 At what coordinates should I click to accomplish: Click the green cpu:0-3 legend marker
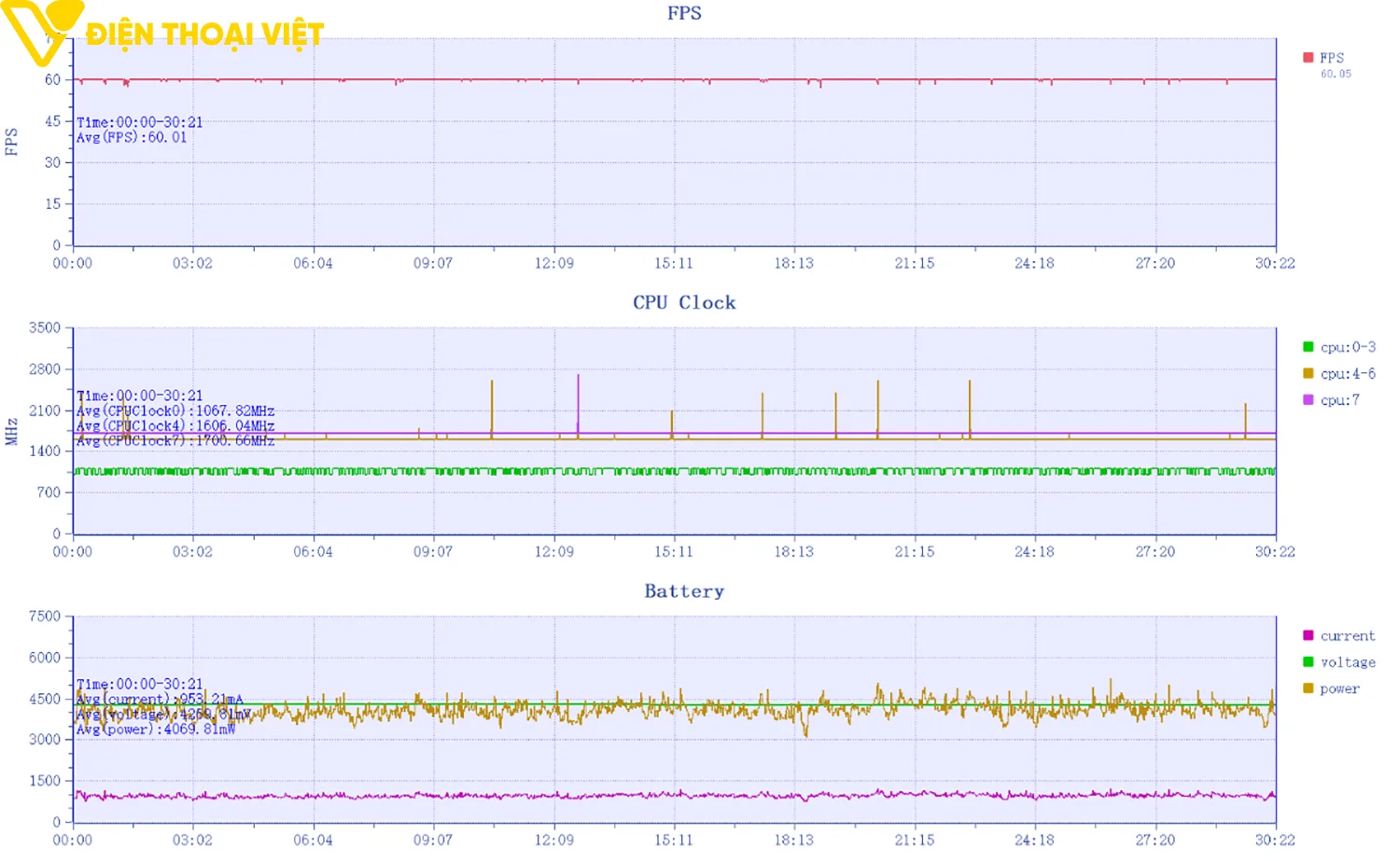click(x=1307, y=346)
